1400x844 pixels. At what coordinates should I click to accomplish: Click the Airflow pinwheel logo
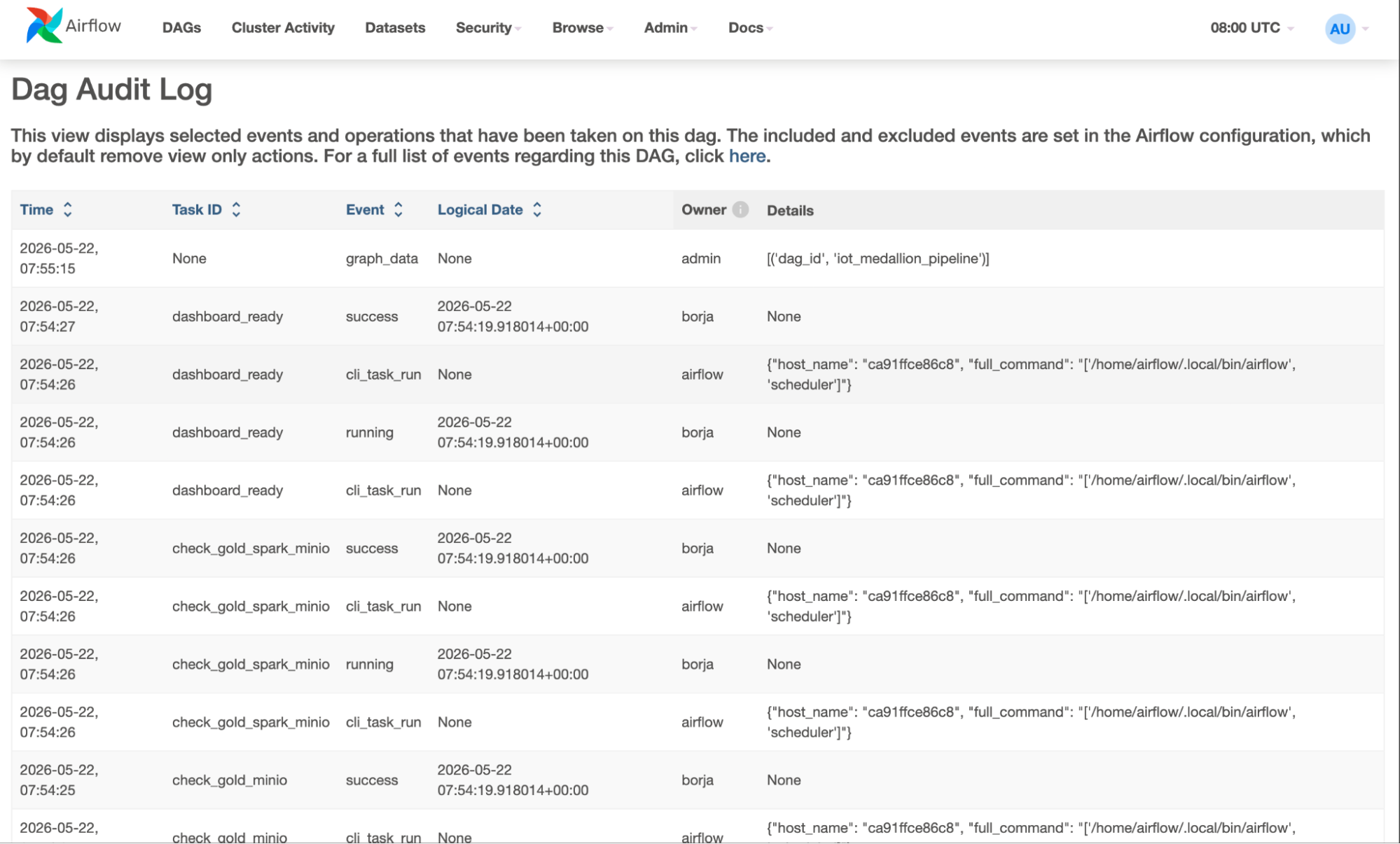(44, 26)
